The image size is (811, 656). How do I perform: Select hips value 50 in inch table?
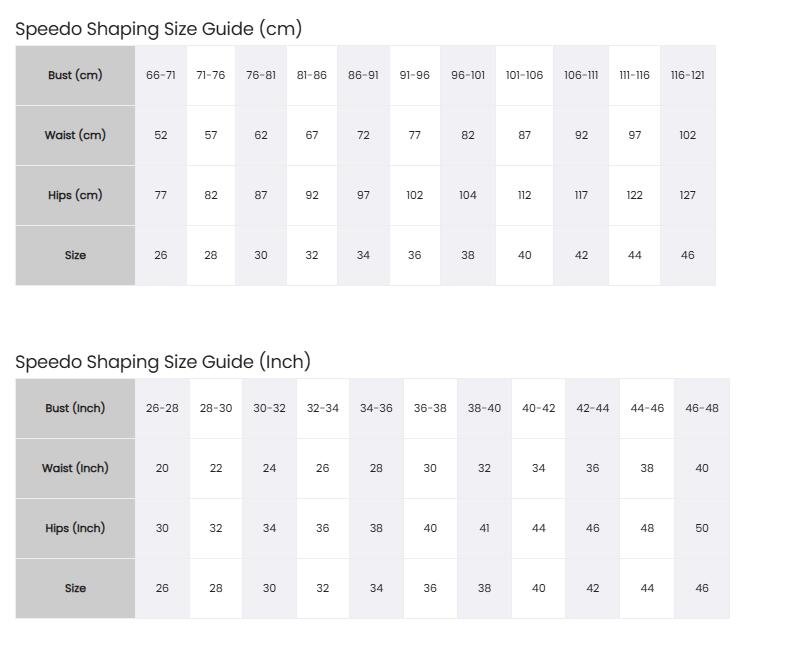(702, 528)
